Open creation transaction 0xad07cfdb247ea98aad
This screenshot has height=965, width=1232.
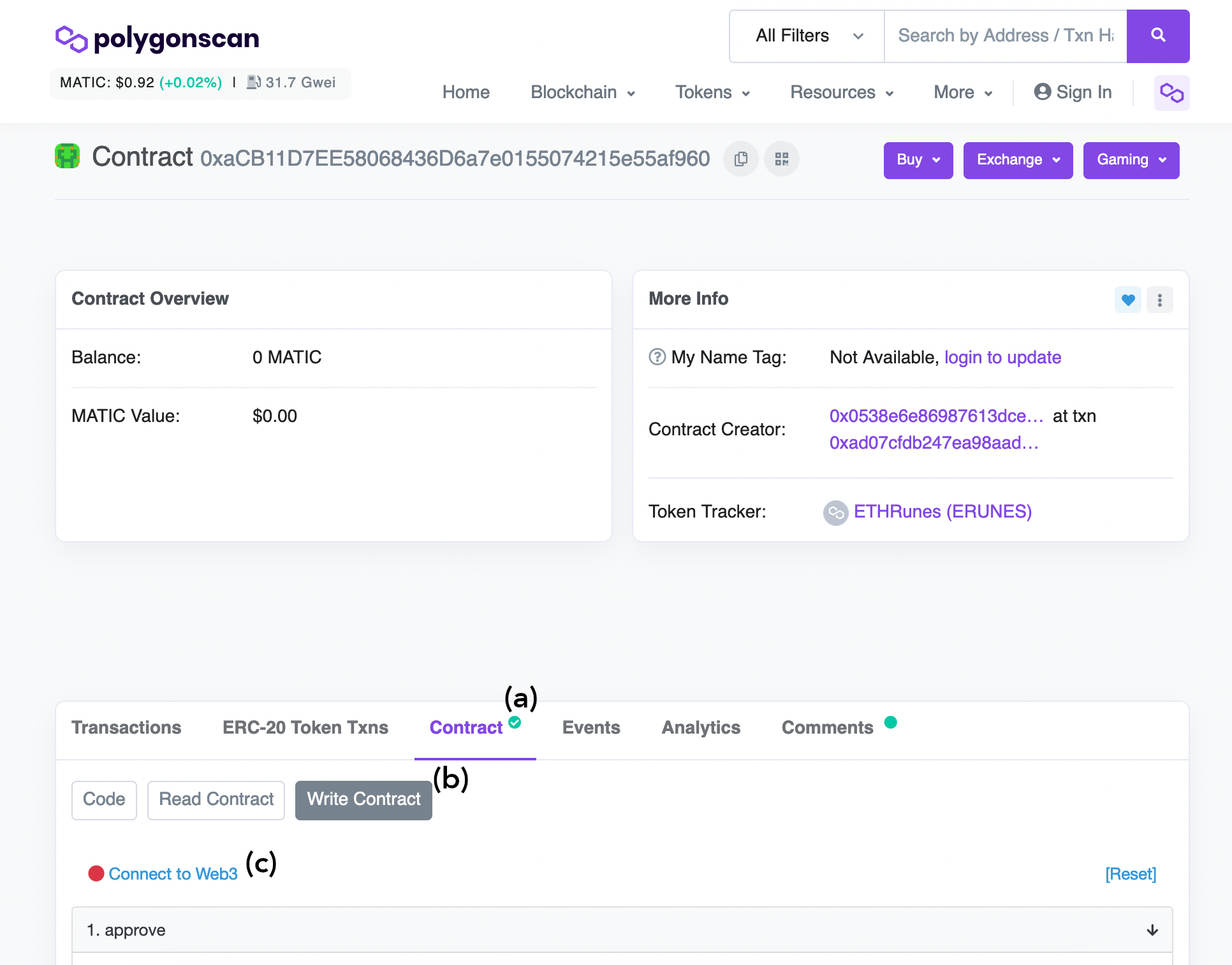click(934, 443)
